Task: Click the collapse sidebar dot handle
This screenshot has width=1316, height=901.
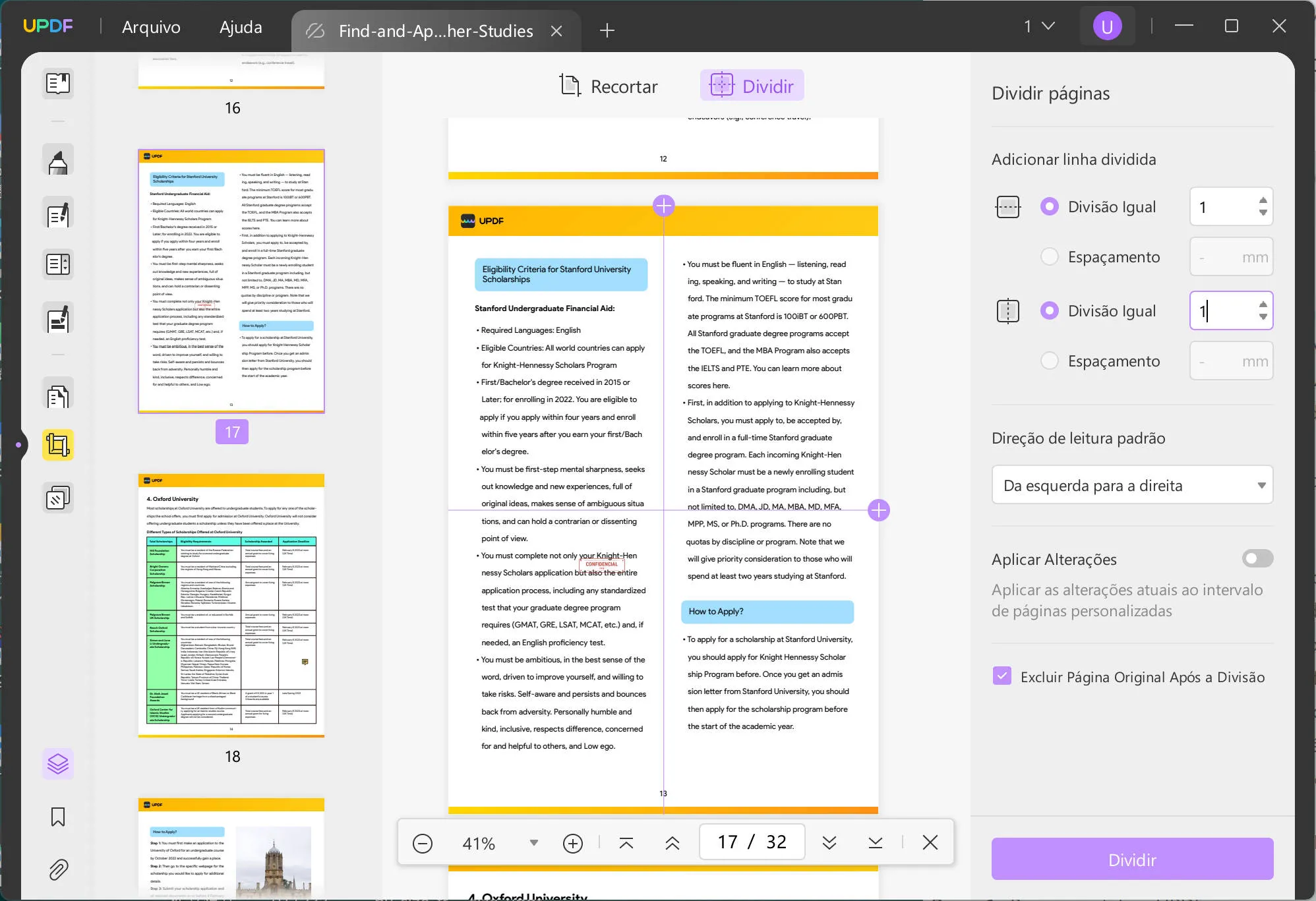Action: [18, 445]
